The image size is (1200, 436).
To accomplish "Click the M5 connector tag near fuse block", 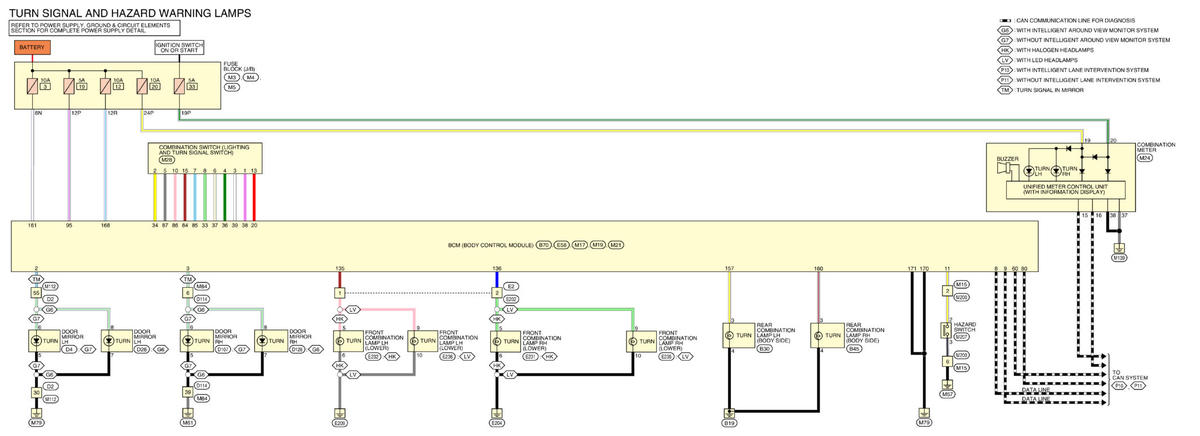I will tap(232, 87).
